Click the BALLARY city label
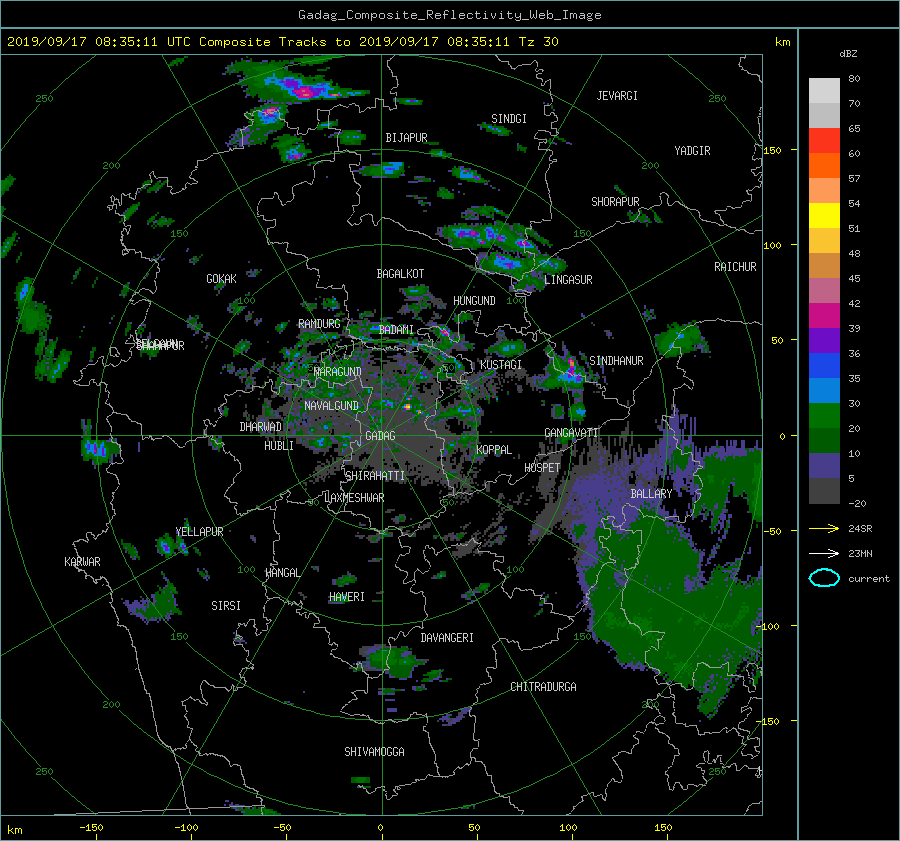 [651, 494]
